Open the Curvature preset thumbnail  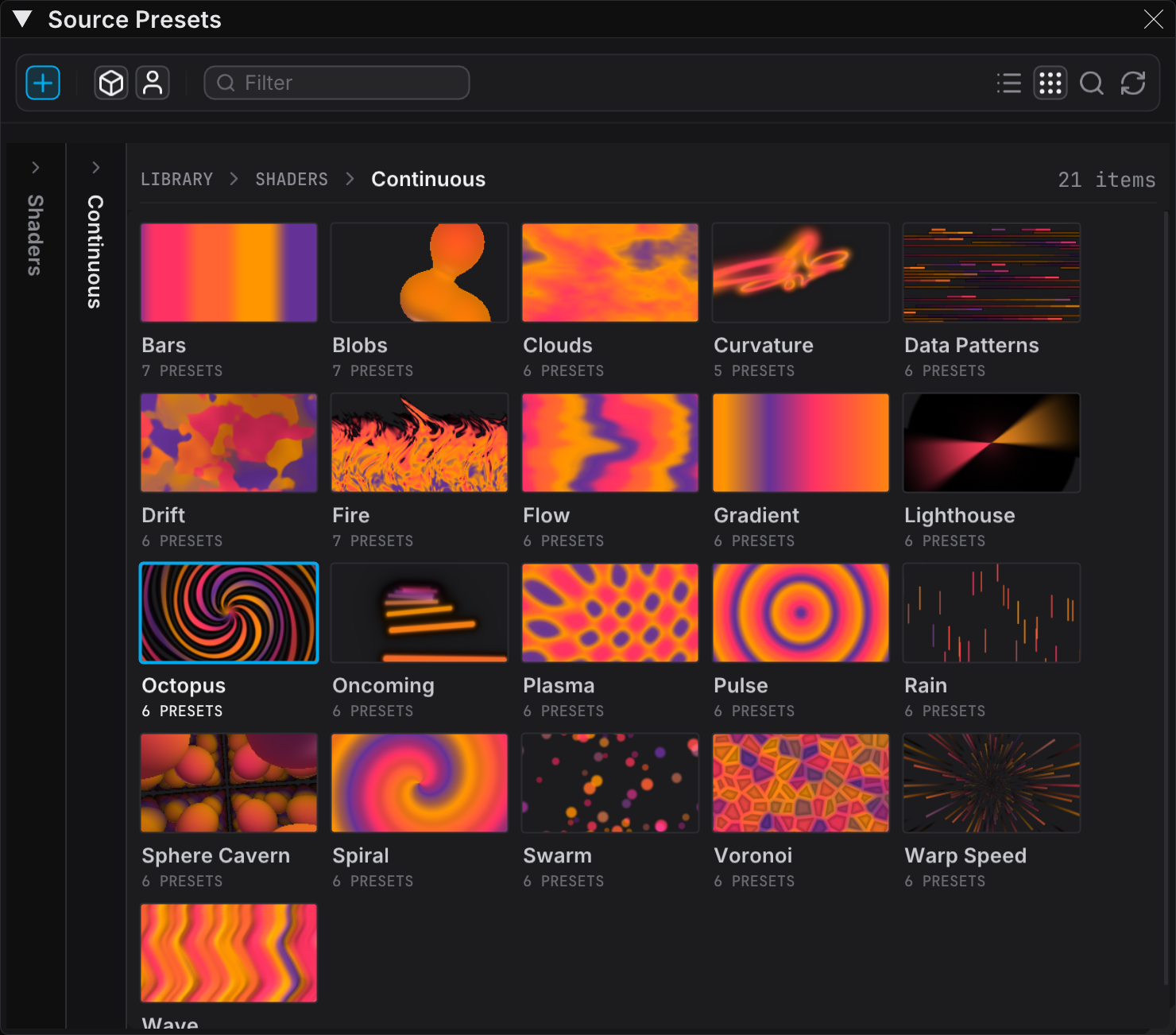tap(801, 273)
